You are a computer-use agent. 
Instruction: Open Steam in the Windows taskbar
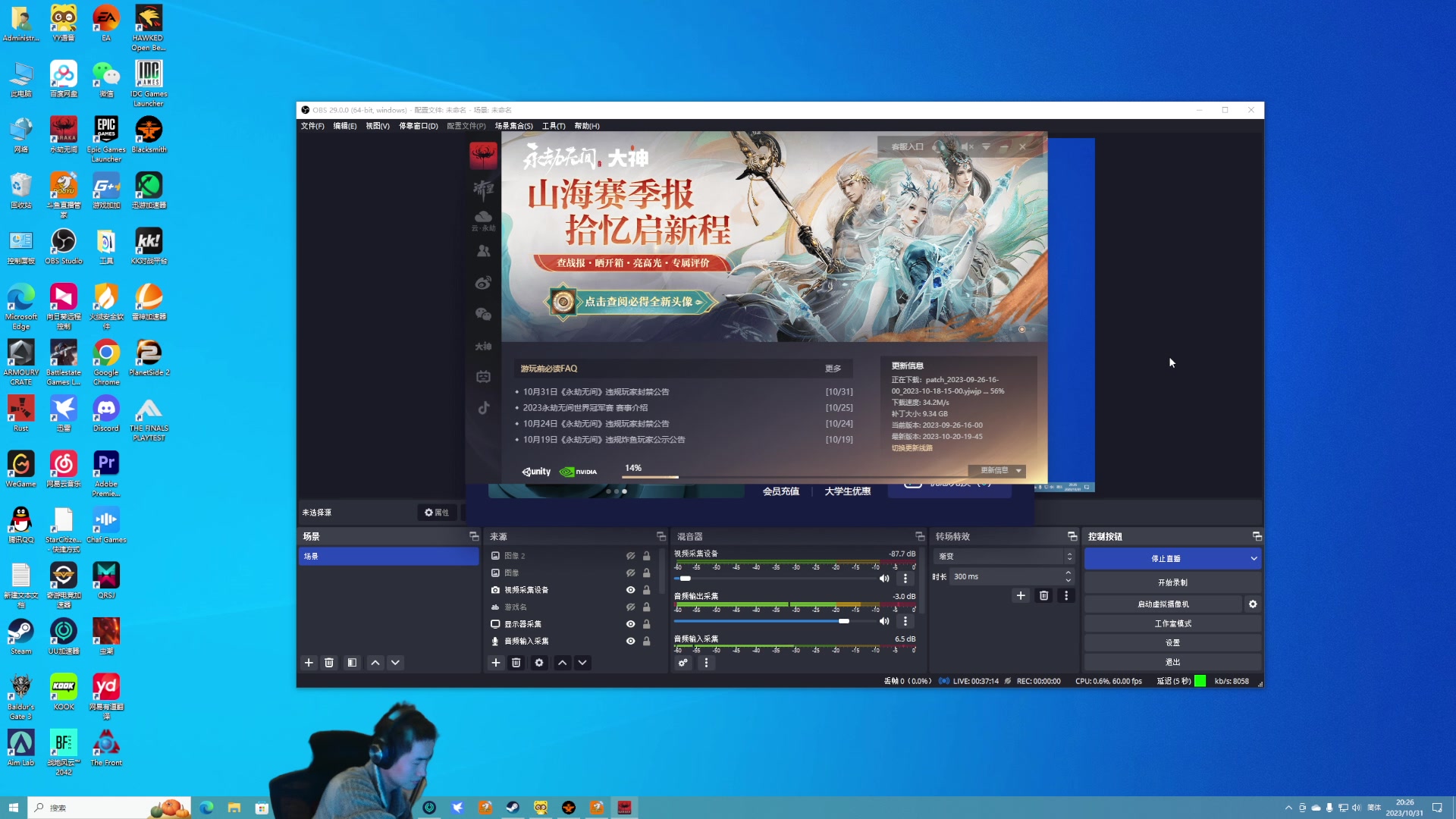click(513, 808)
